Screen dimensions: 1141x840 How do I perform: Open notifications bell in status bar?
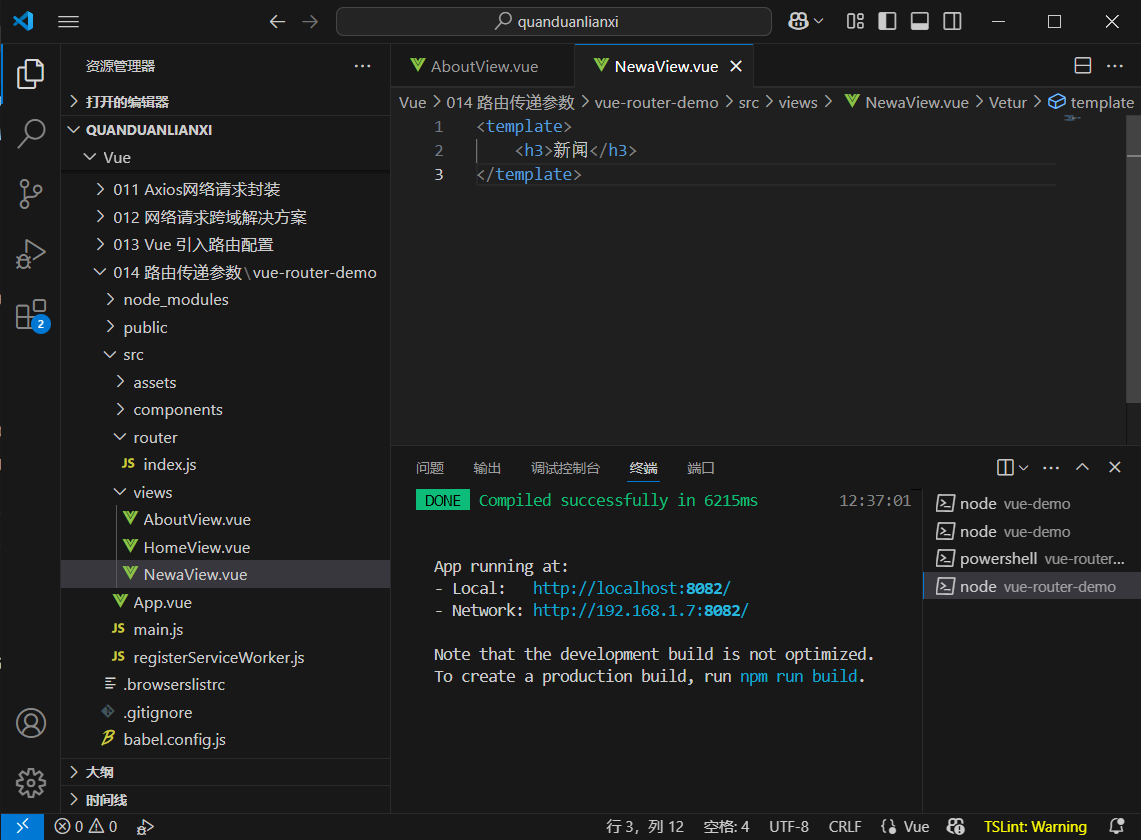tap(1116, 827)
